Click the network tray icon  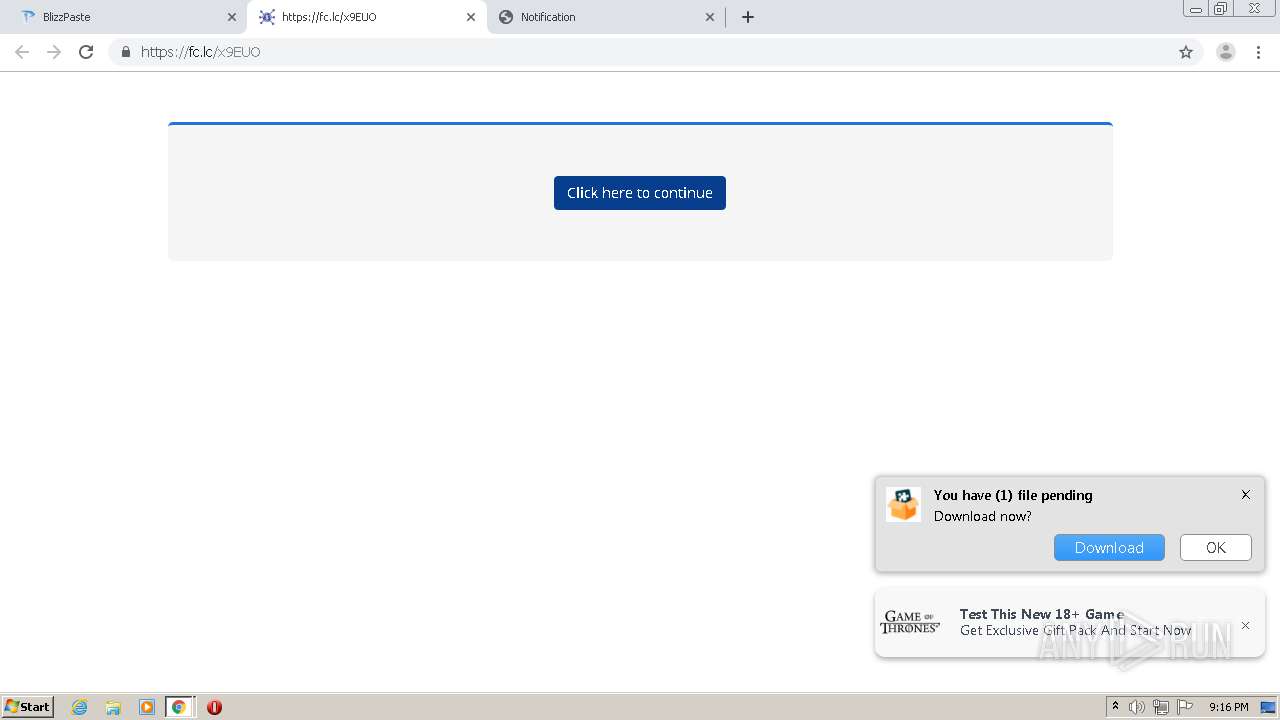(x=1161, y=707)
